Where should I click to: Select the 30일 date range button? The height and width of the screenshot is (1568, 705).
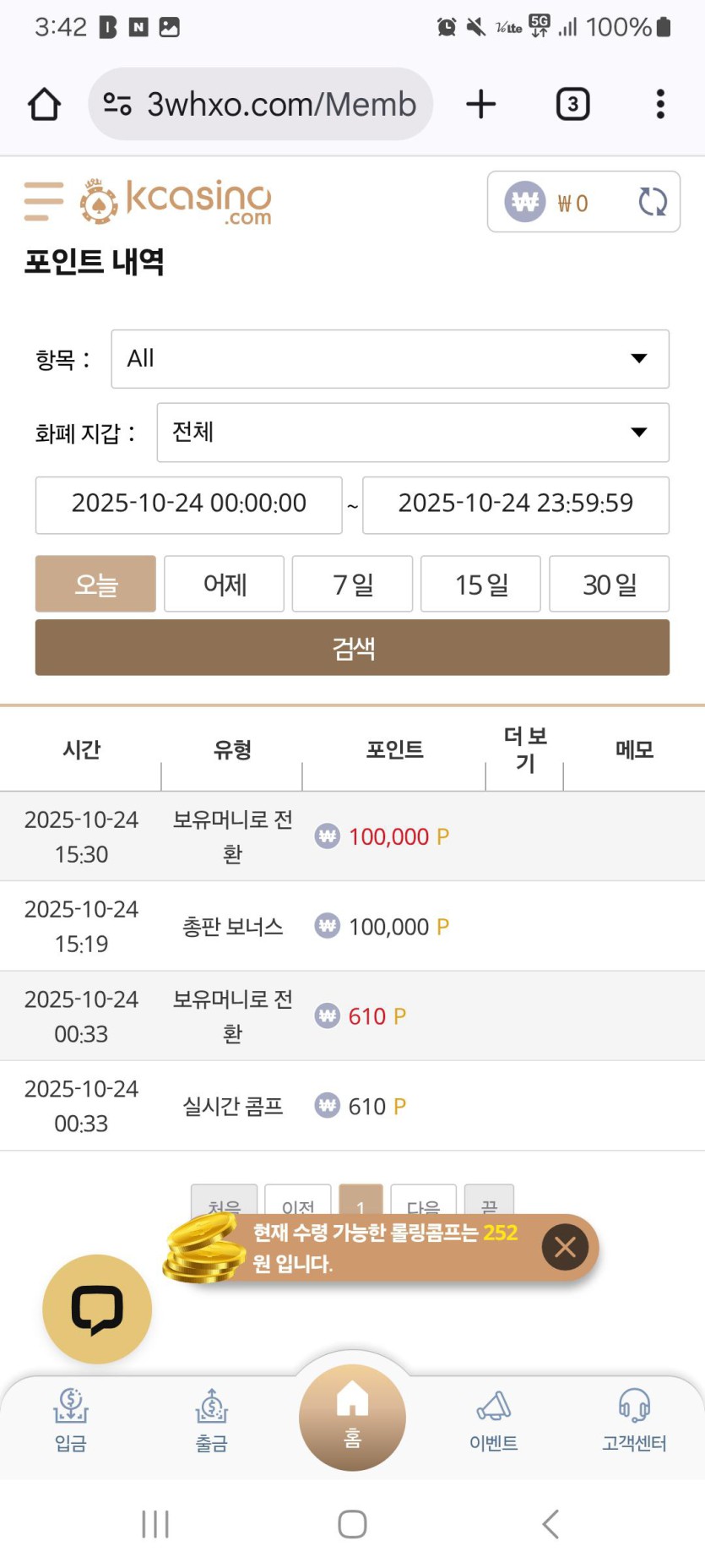(x=609, y=584)
